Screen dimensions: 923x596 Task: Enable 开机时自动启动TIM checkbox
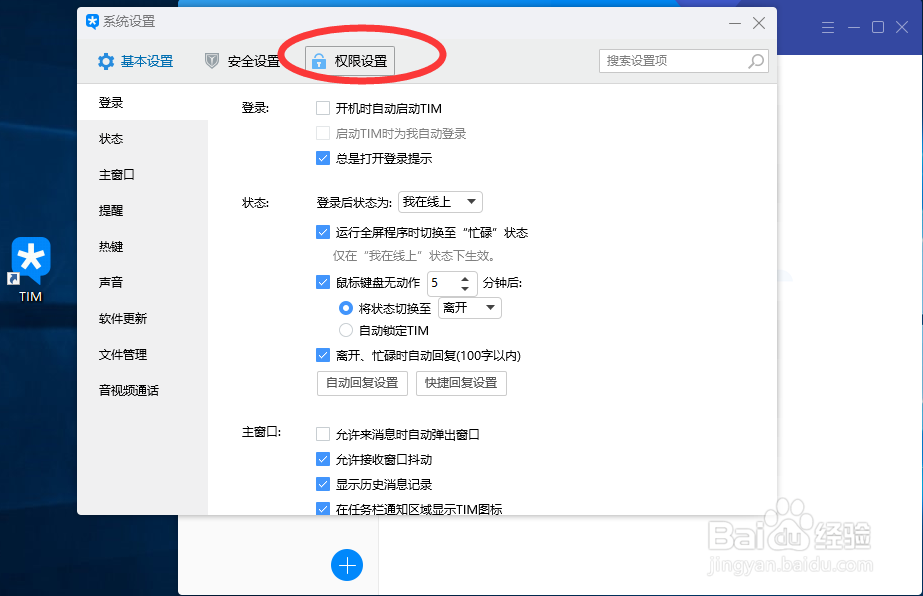pos(323,108)
